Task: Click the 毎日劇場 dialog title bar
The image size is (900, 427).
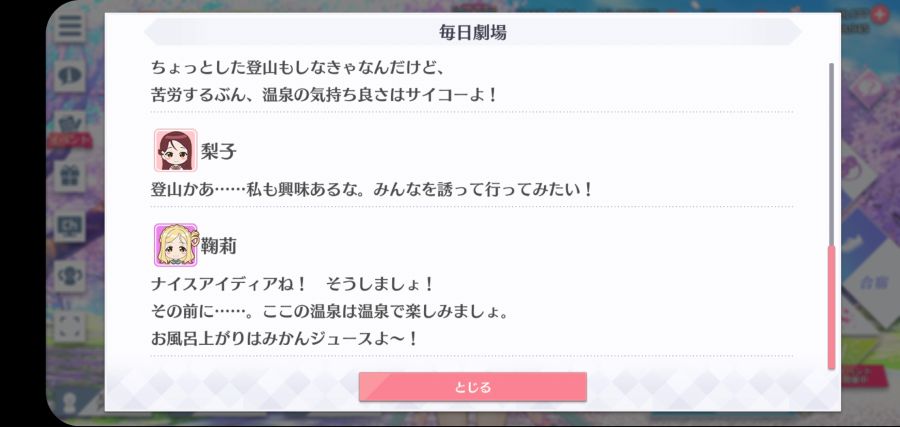Action: 472,32
